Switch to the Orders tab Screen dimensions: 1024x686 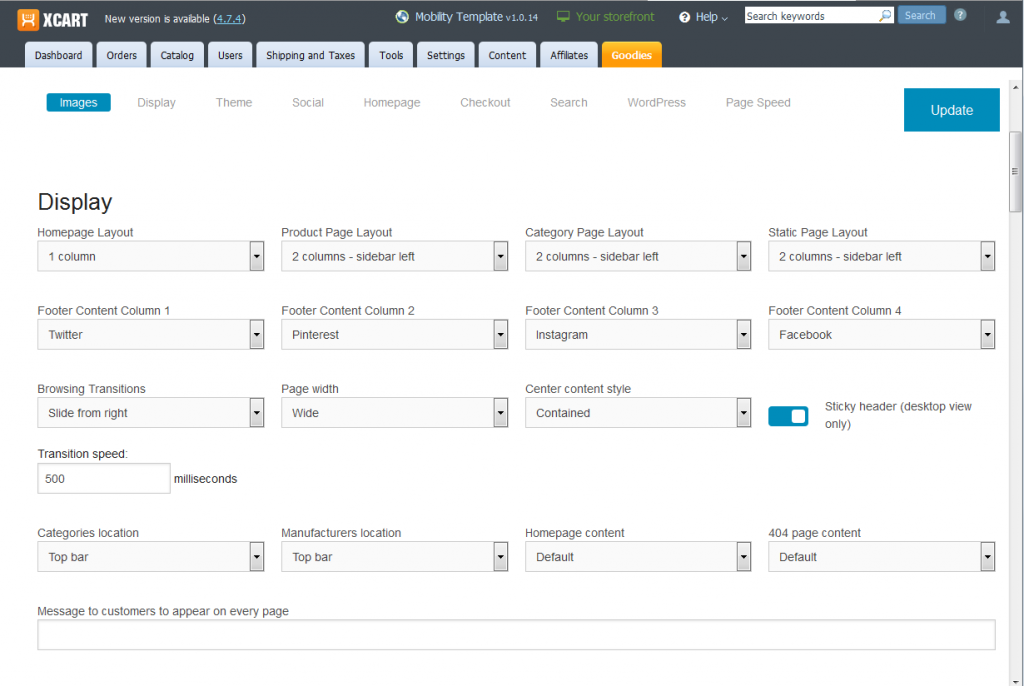coord(121,55)
